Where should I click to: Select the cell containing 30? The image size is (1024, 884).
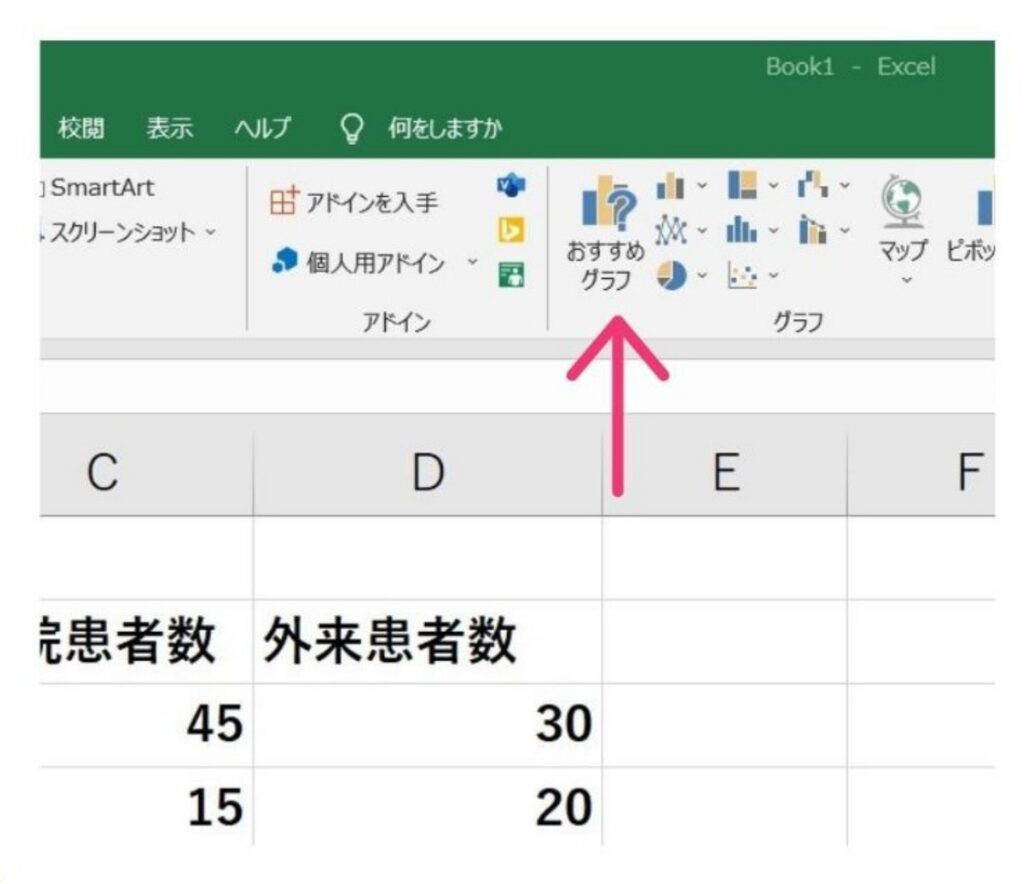click(x=428, y=725)
